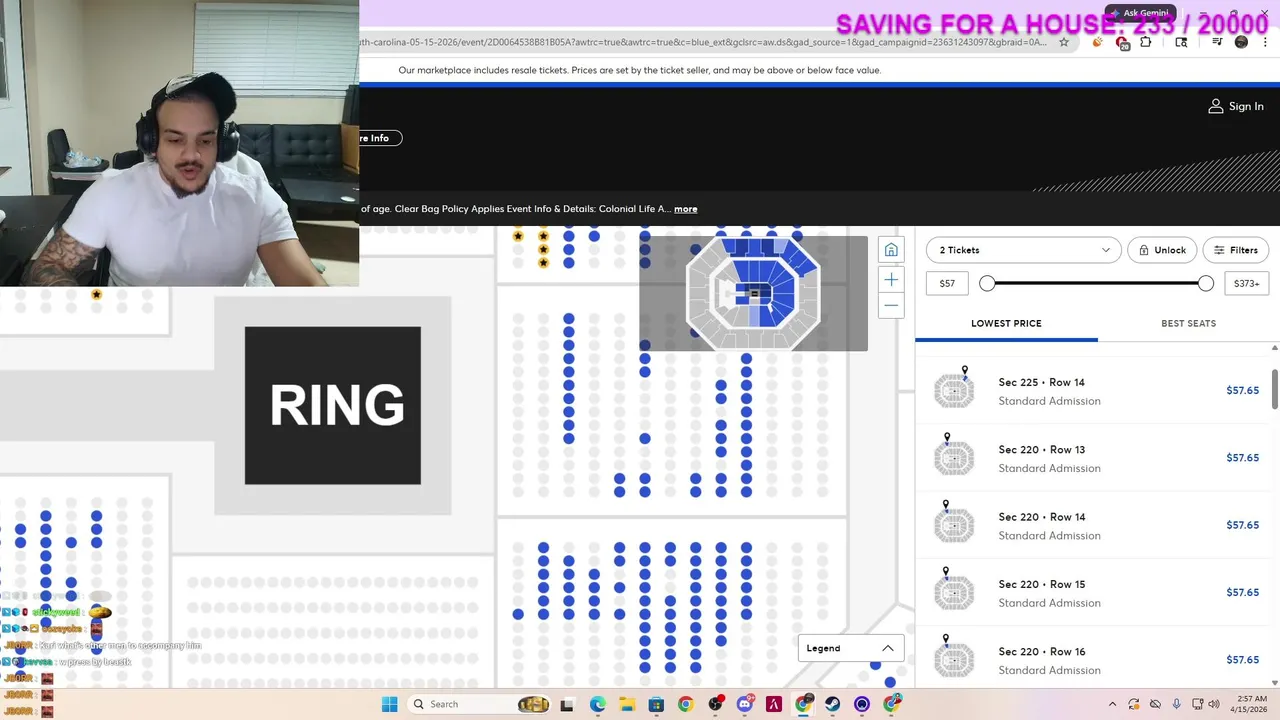
Task: Open the Chrome profile avatar
Action: 1241,42
